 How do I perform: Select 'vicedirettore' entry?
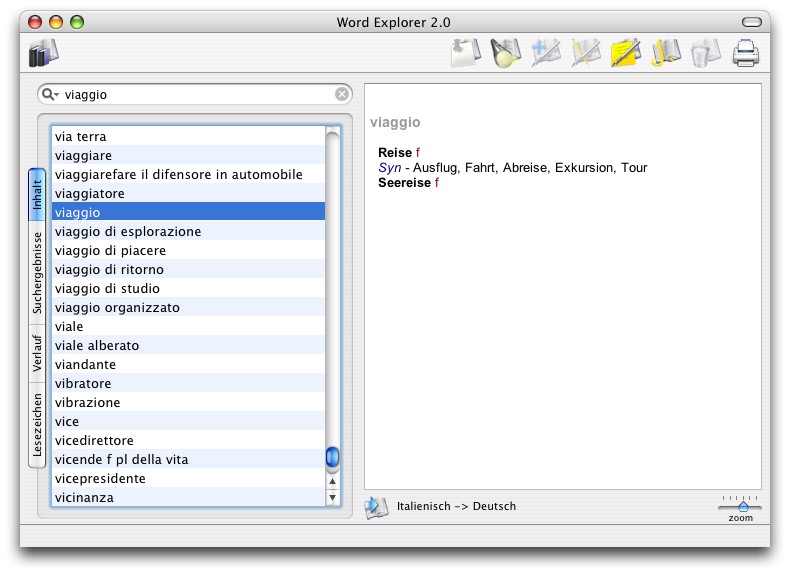tap(188, 440)
